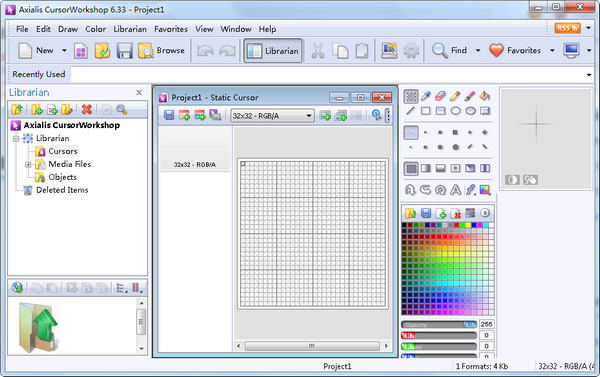
Task: Click the Undo arrow in main toolbar
Action: pyautogui.click(x=205, y=51)
